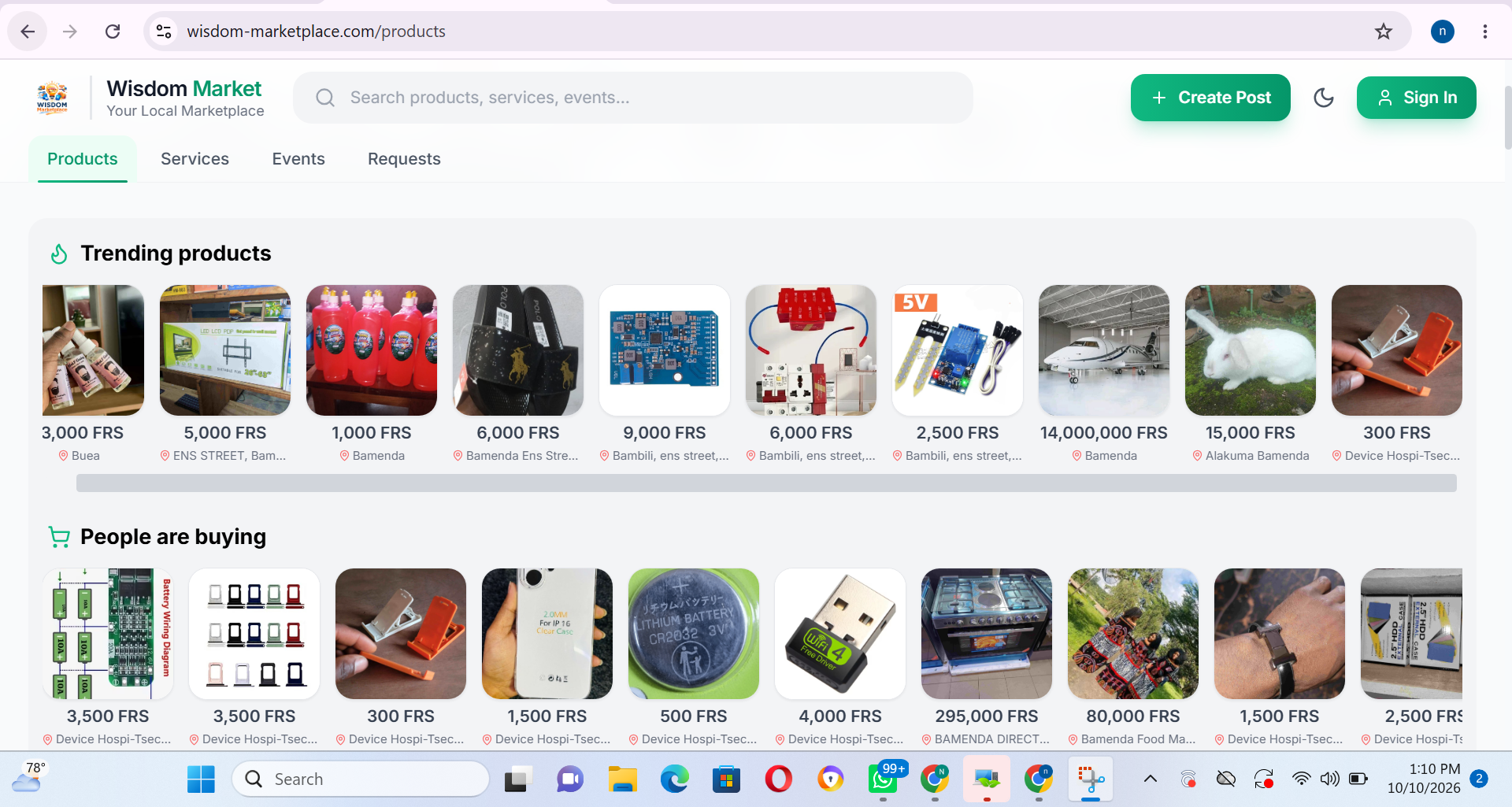Viewport: 1512px width, 807px height.
Task: Launch Opera from the taskbar
Action: point(778,779)
